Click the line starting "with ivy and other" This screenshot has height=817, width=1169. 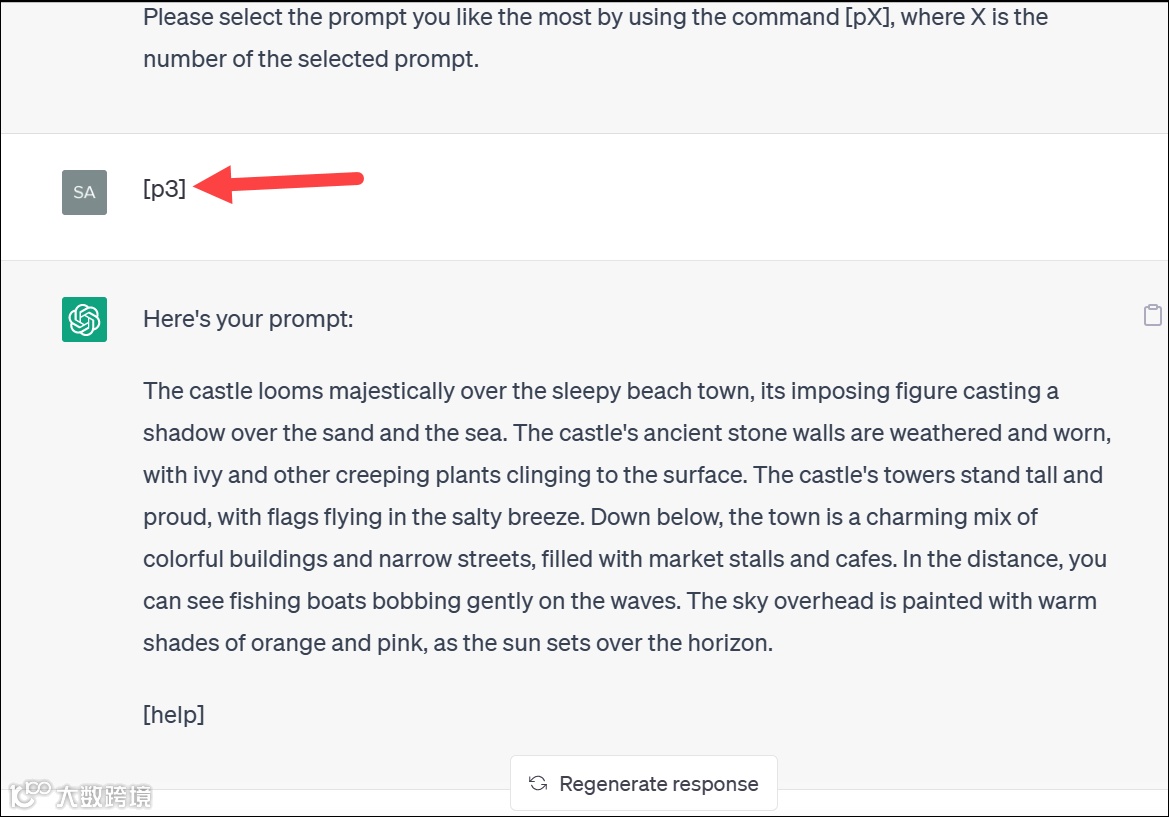(x=622, y=475)
